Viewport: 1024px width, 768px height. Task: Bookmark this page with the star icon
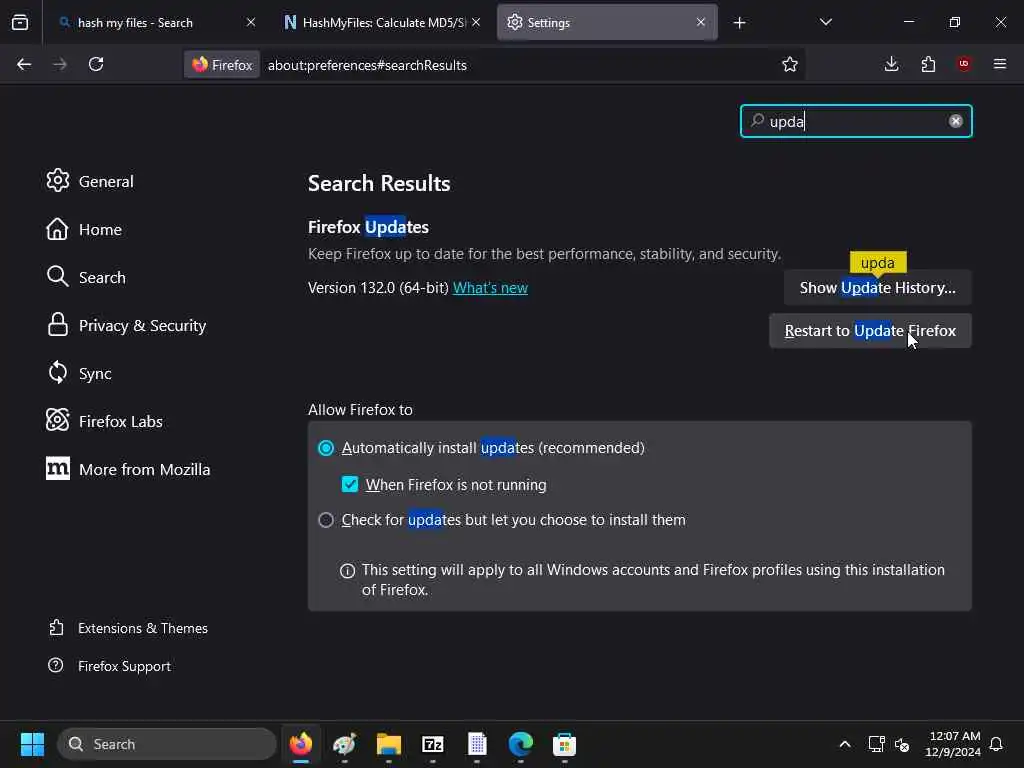tap(790, 64)
